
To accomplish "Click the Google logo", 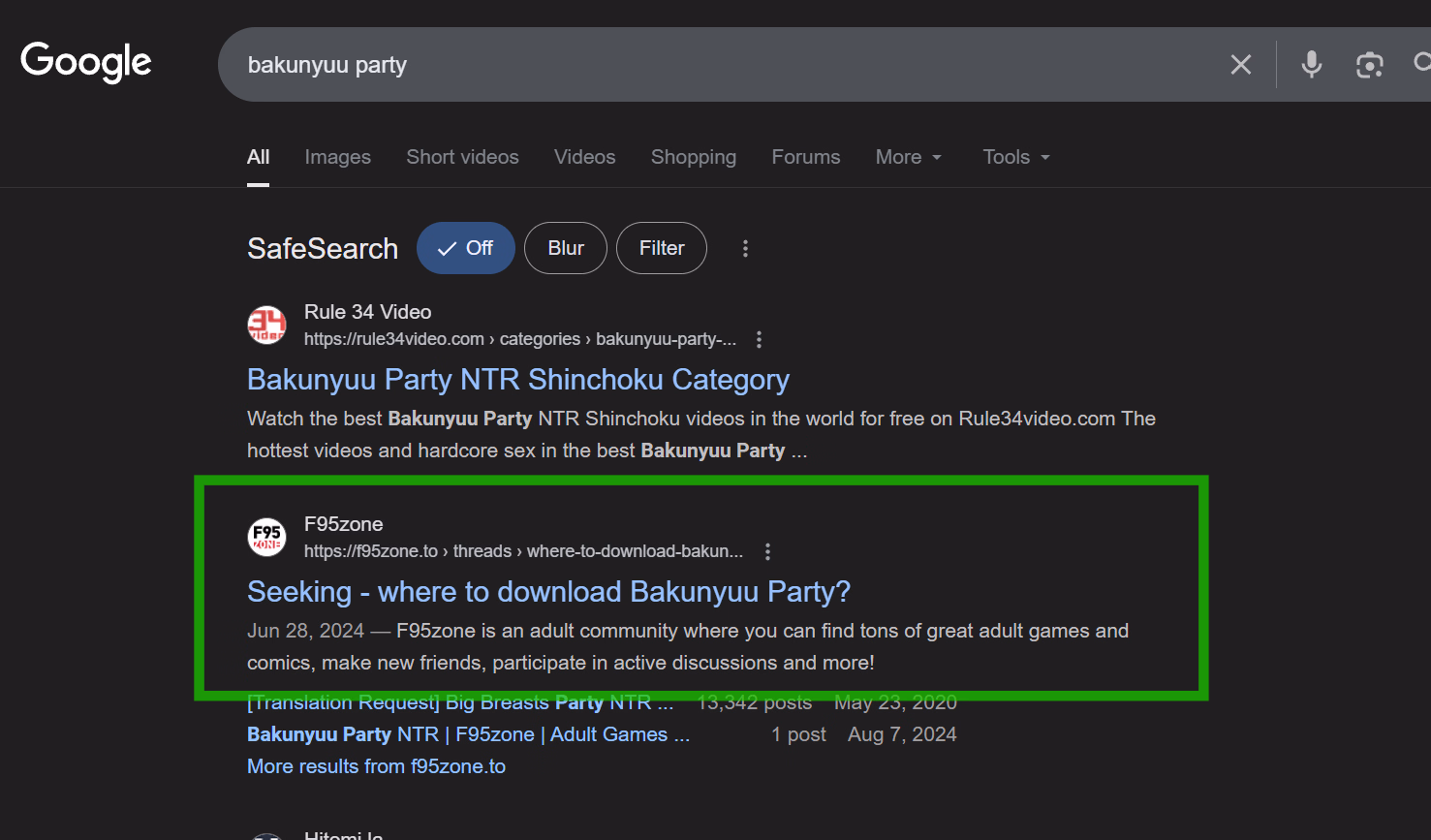I will [x=85, y=62].
